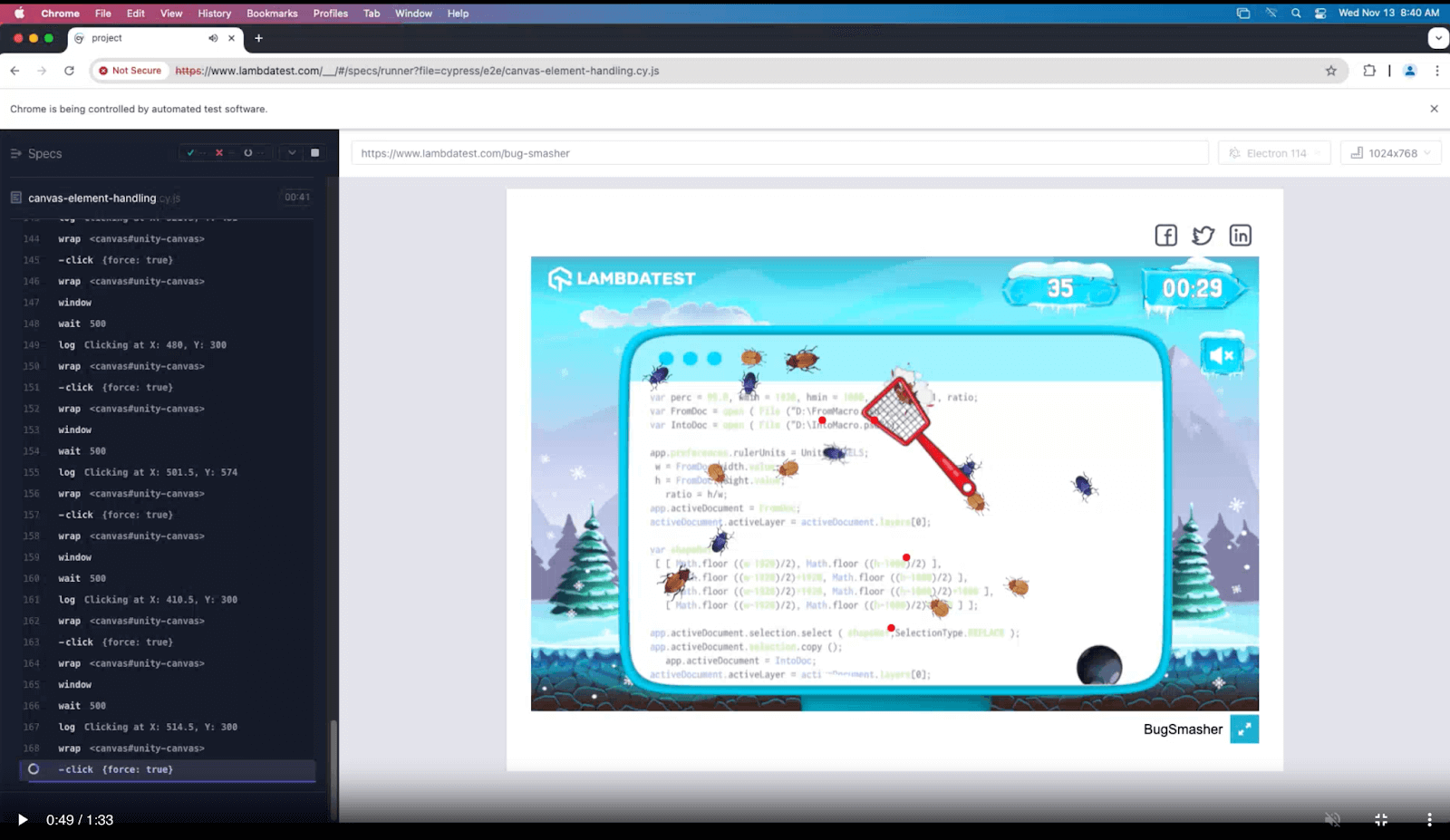
Task: Click the Wi-Fi off status icon
Action: pos(1271,13)
